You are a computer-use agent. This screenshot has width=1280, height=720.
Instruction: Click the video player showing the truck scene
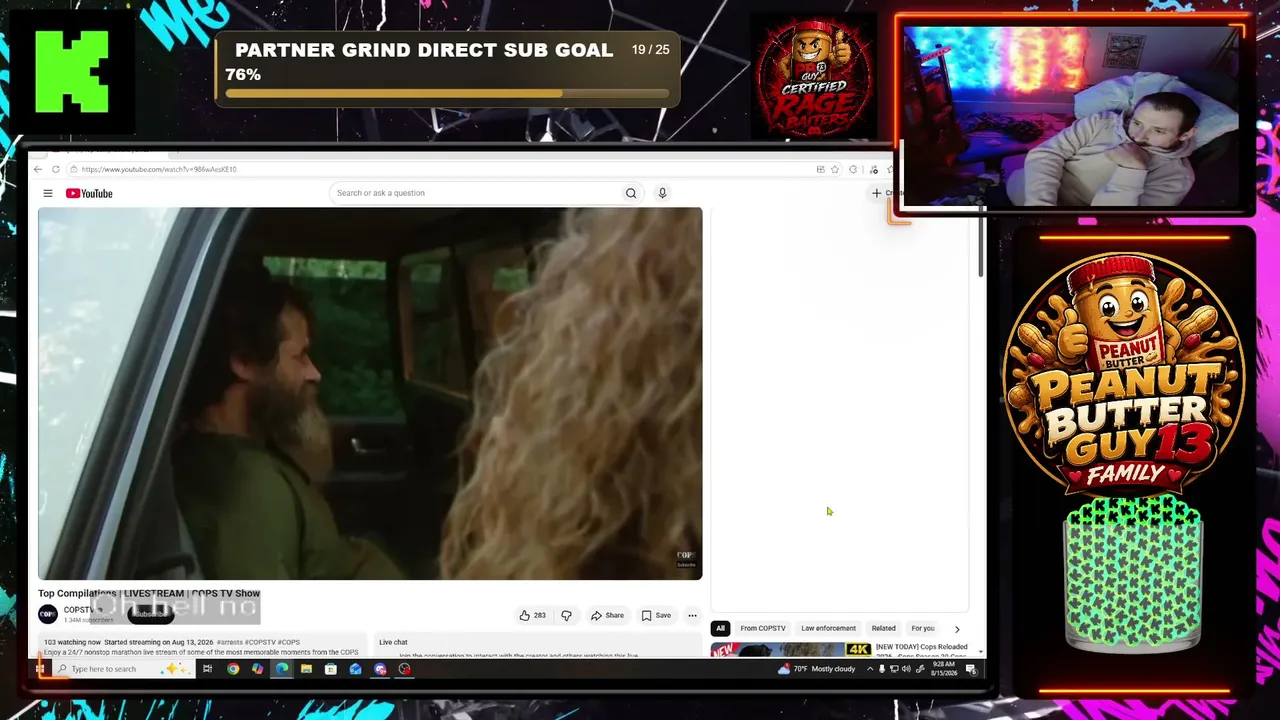370,393
